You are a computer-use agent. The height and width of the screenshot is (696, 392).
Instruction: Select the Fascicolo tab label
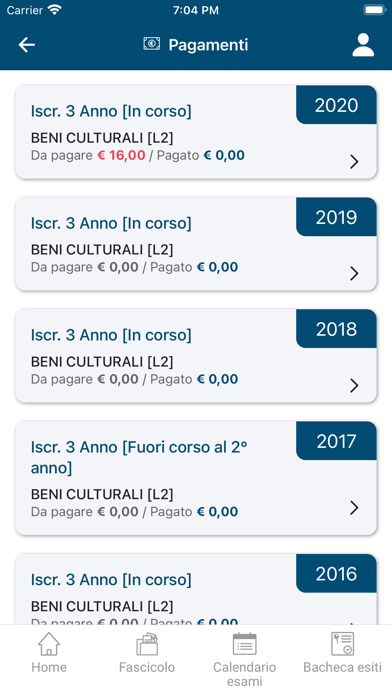pos(147,667)
